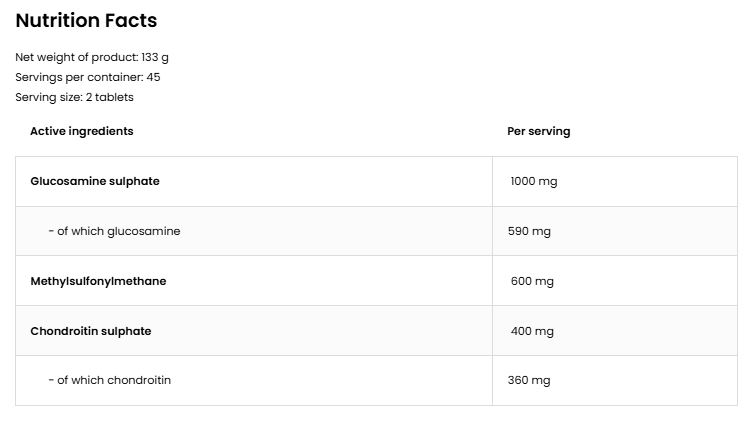The height and width of the screenshot is (425, 751).
Task: Click the word Facts in the title
Action: (131, 21)
